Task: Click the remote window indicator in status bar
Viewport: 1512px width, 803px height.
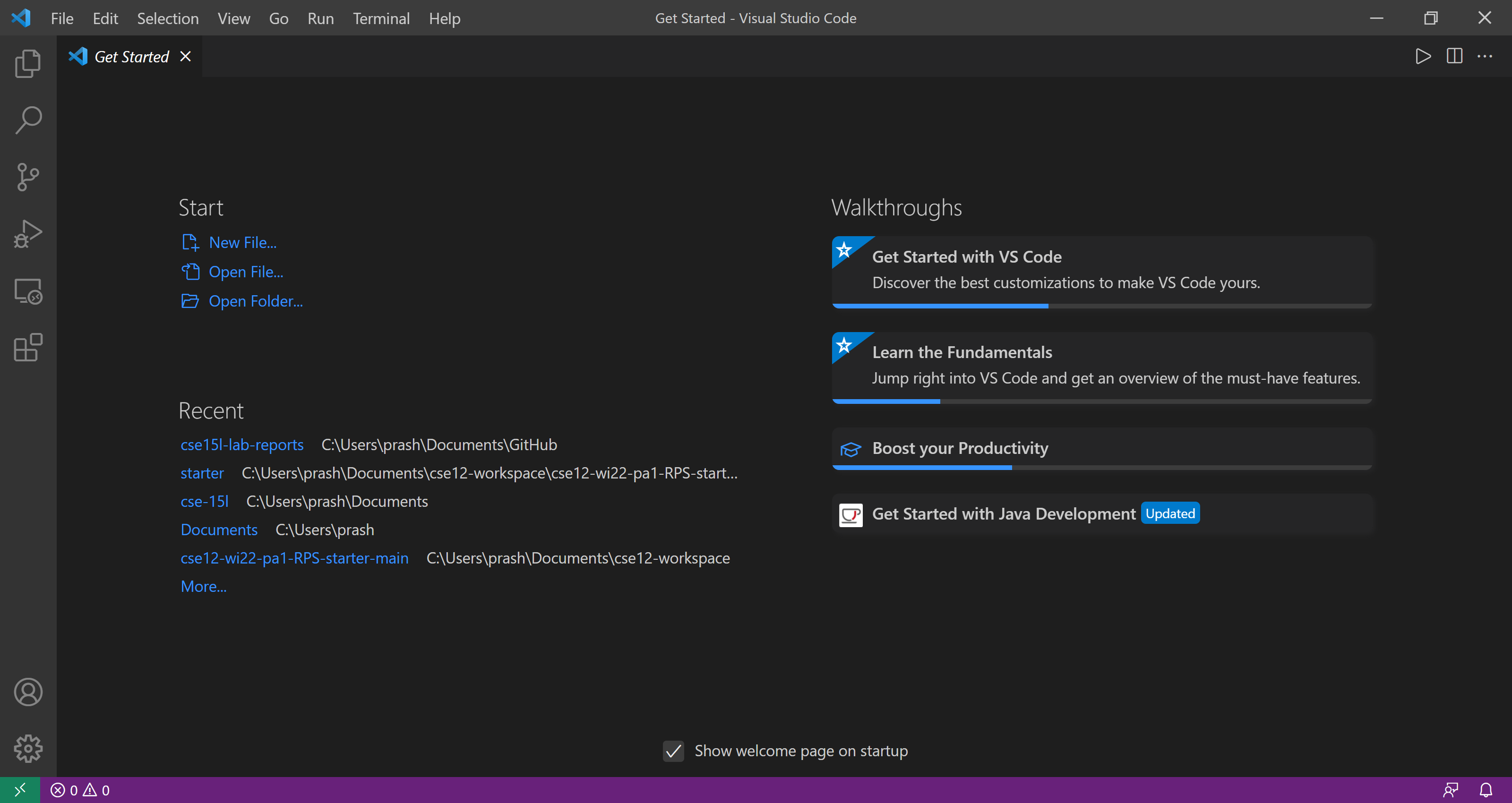Action: click(x=20, y=790)
